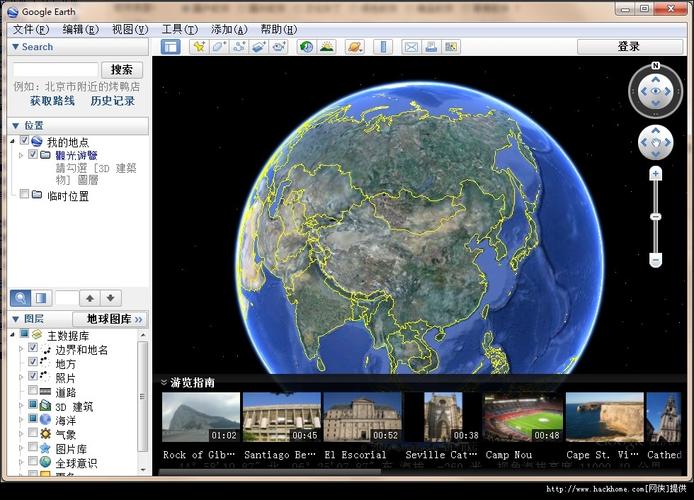Click the 登录 sign-in button
The image size is (694, 500).
tap(629, 46)
